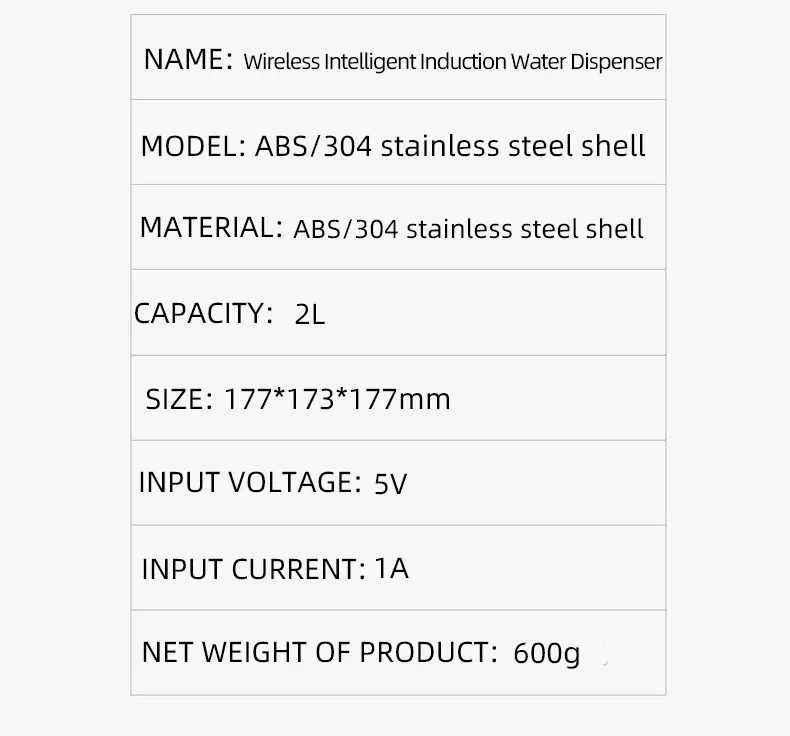Click the word Dispenser in name row
The height and width of the screenshot is (736, 790).
click(x=616, y=62)
